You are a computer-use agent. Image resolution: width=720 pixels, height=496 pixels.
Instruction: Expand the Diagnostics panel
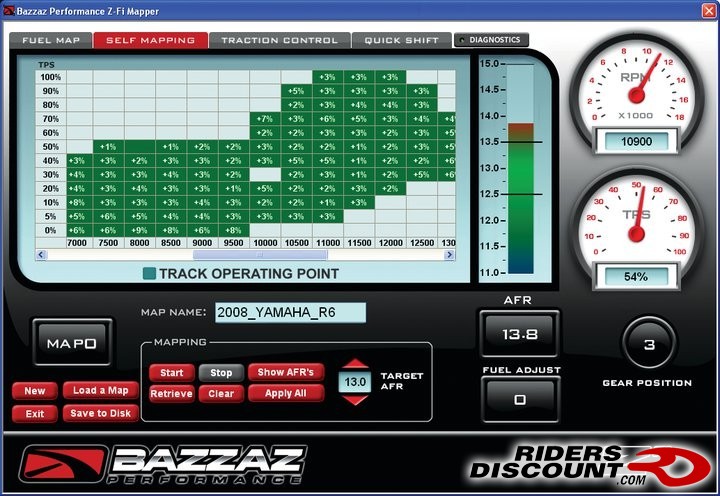point(490,40)
